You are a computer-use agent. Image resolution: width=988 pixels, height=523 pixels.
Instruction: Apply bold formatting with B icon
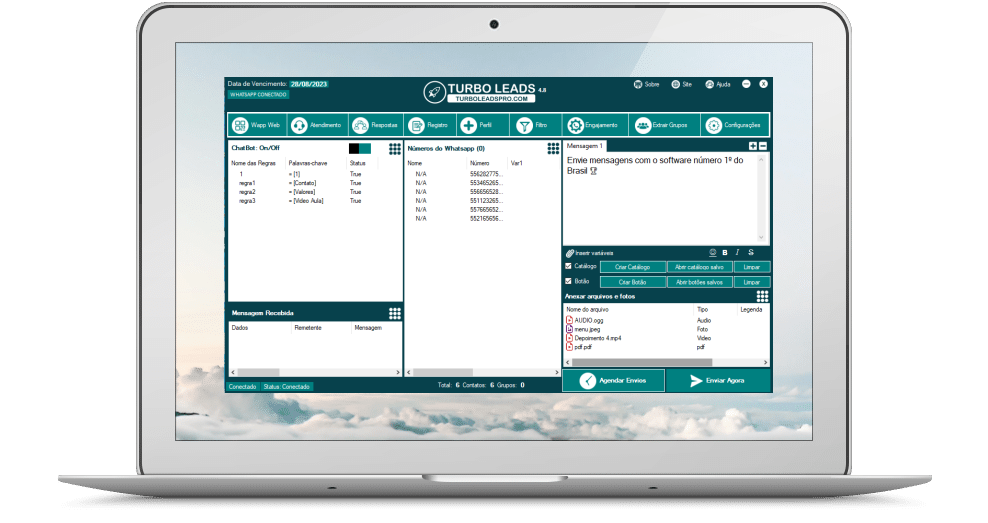coord(725,252)
